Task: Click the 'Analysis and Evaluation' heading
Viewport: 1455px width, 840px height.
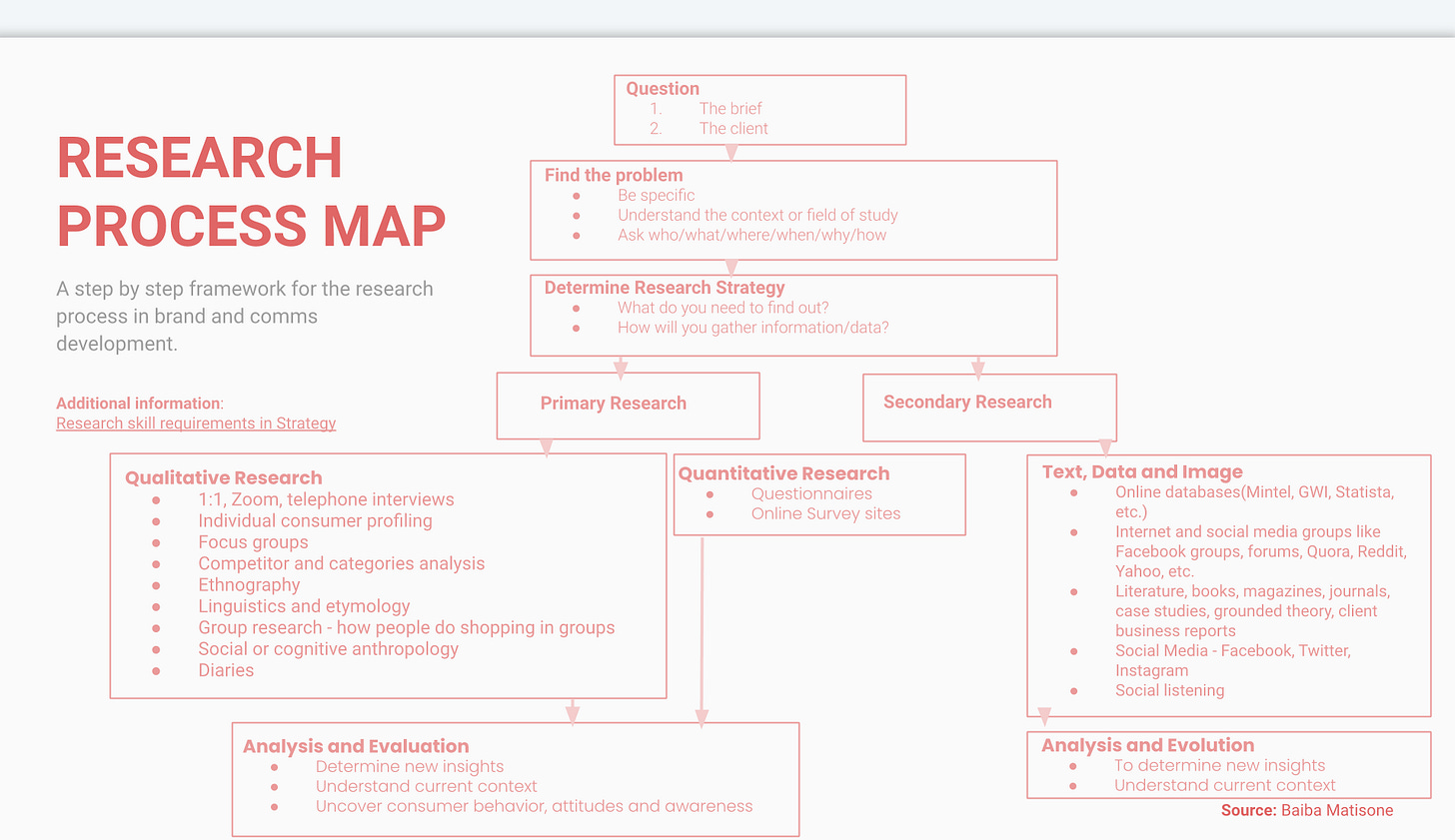Action: 356,746
